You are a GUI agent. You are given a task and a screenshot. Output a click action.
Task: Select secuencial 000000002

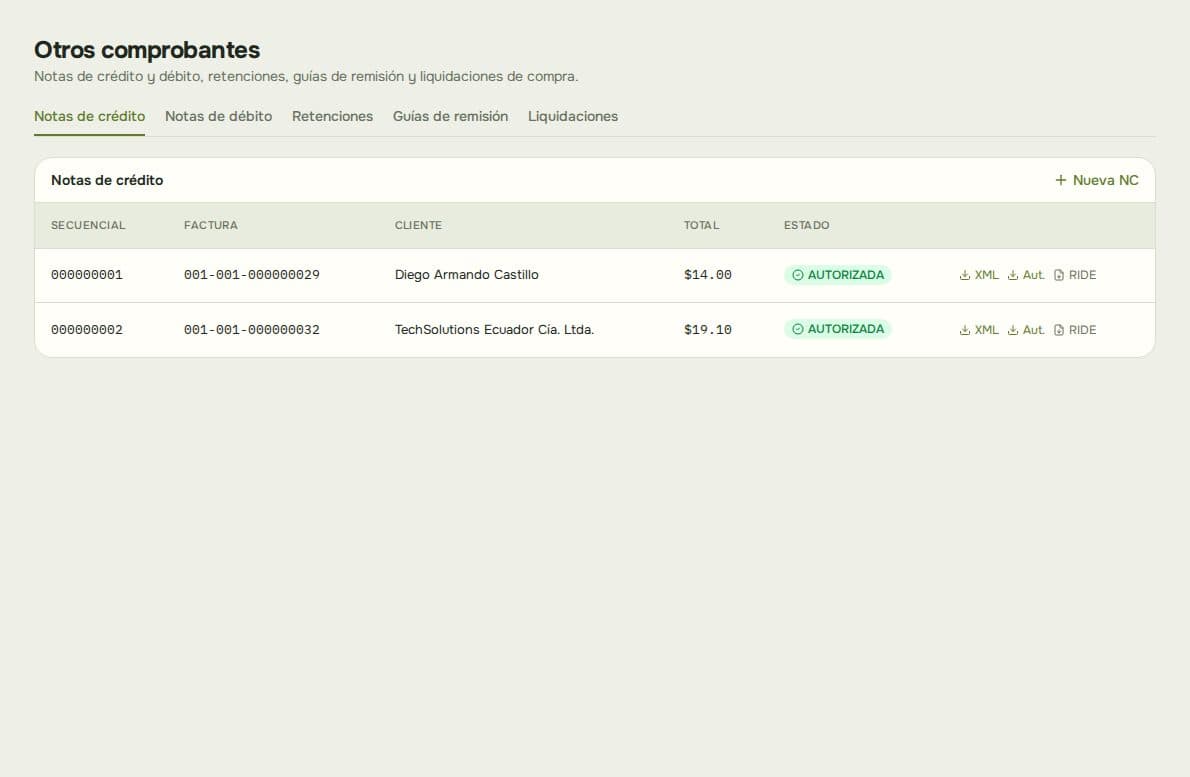coord(87,329)
